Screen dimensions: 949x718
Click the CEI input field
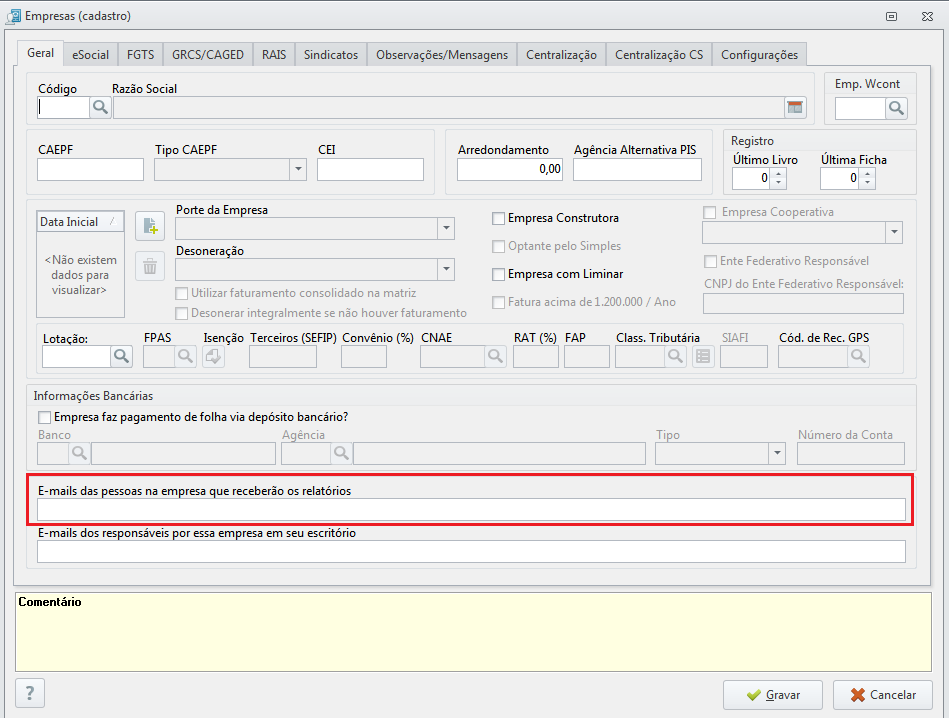[370, 169]
